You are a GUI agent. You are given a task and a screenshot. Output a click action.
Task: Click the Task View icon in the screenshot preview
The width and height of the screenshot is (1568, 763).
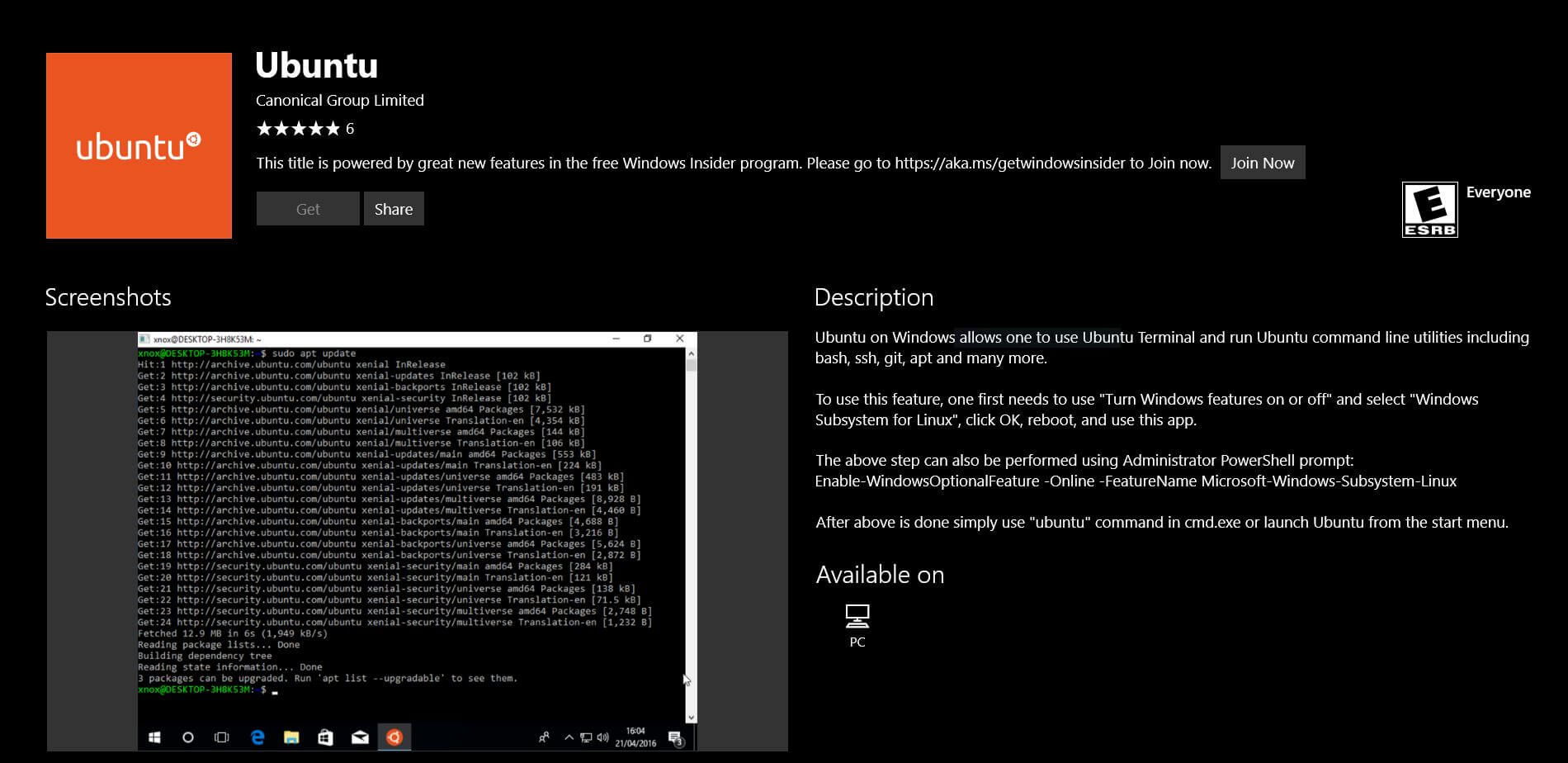pyautogui.click(x=222, y=737)
